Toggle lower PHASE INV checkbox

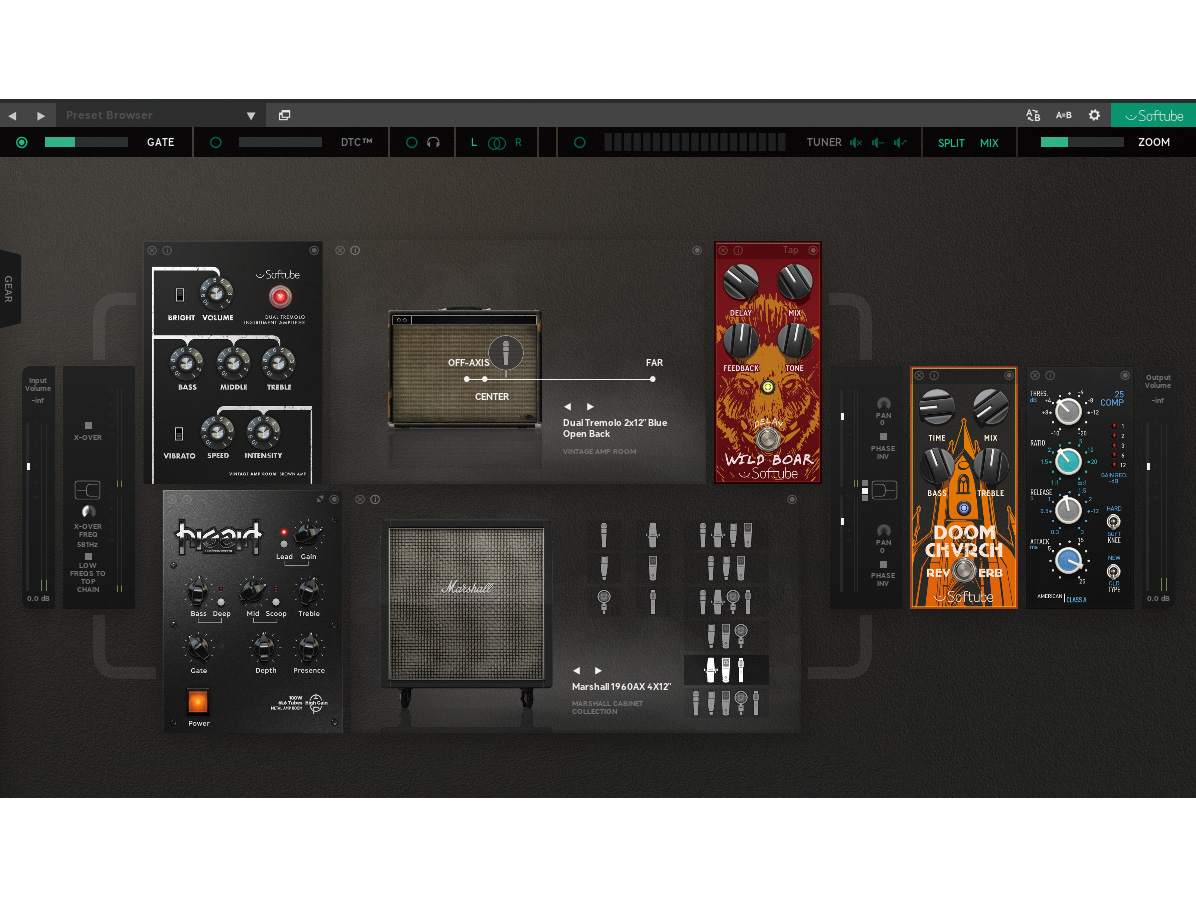click(x=883, y=564)
